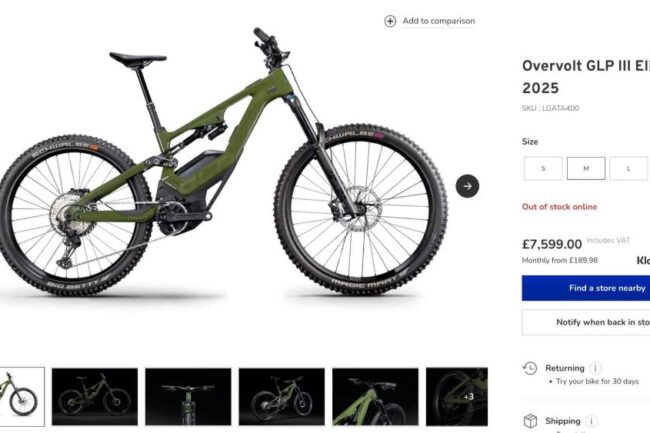Click Add to comparison link

[x=439, y=21]
